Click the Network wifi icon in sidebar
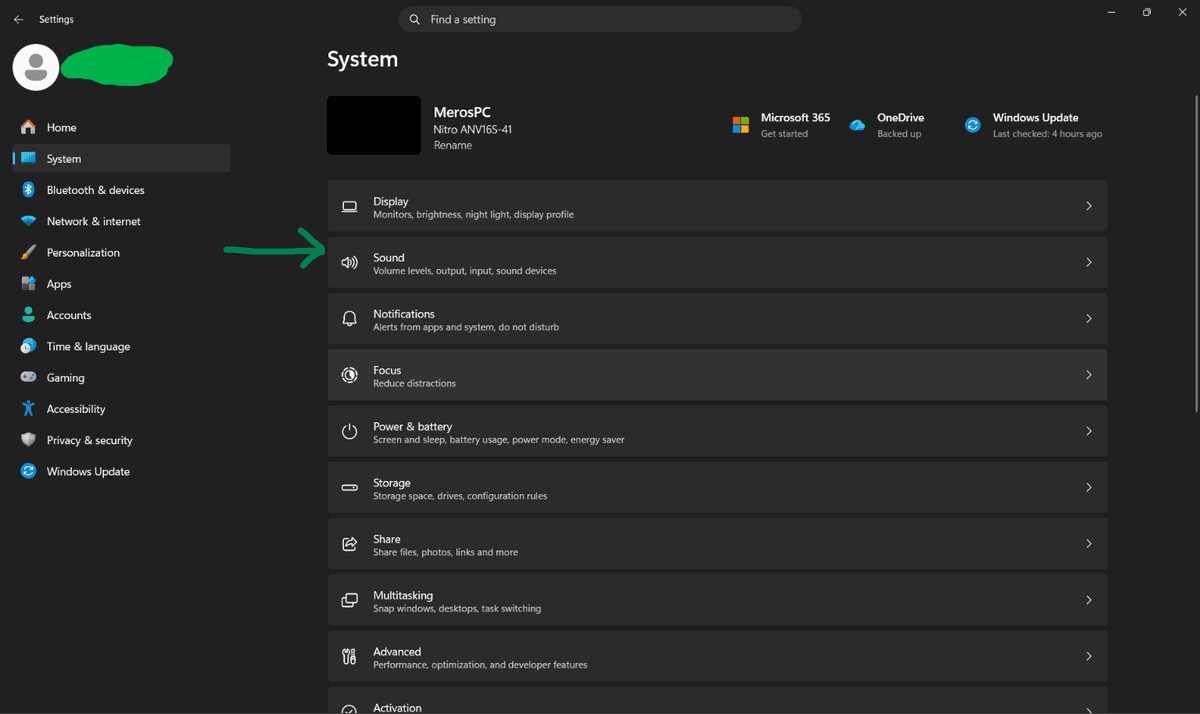This screenshot has height=714, width=1200. pyautogui.click(x=28, y=221)
